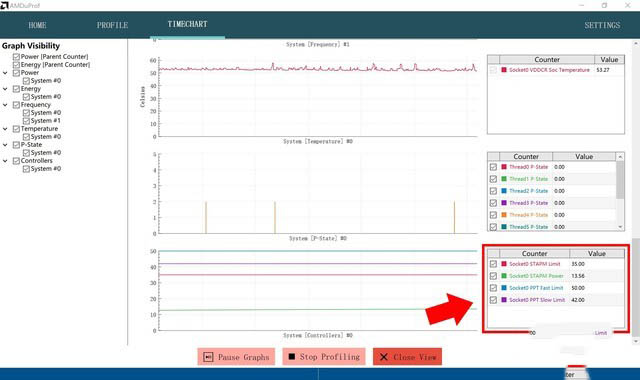Uncheck the Frequency group checkbox
640x380 pixels.
point(16,105)
